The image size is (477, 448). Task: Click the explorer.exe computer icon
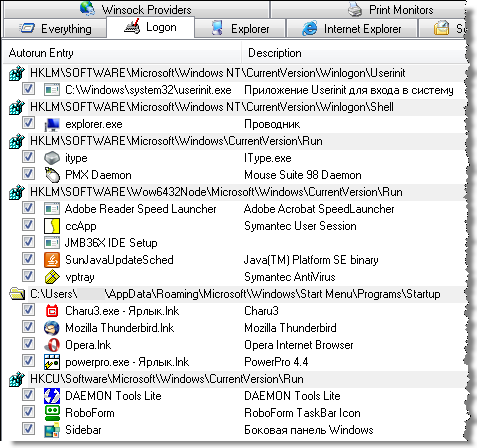pyautogui.click(x=52, y=124)
